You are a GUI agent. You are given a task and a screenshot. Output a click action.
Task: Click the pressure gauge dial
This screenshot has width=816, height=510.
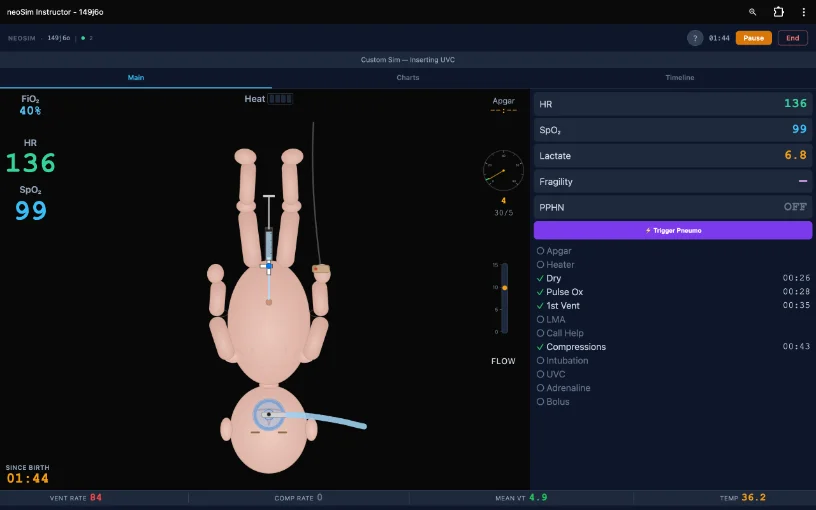click(x=503, y=170)
